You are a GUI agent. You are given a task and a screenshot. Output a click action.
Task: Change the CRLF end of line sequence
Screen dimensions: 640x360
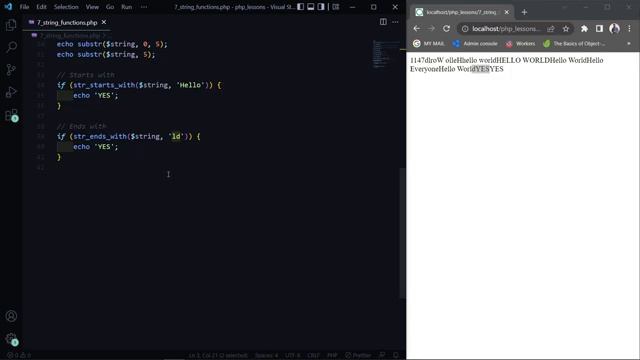coord(313,355)
